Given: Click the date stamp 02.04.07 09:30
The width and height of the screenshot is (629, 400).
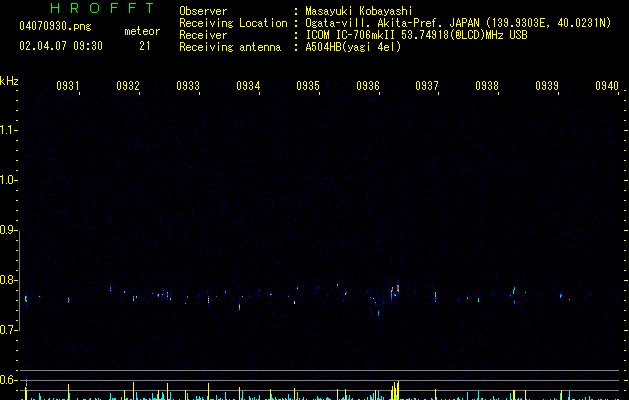Looking at the screenshot, I should [x=61, y=46].
